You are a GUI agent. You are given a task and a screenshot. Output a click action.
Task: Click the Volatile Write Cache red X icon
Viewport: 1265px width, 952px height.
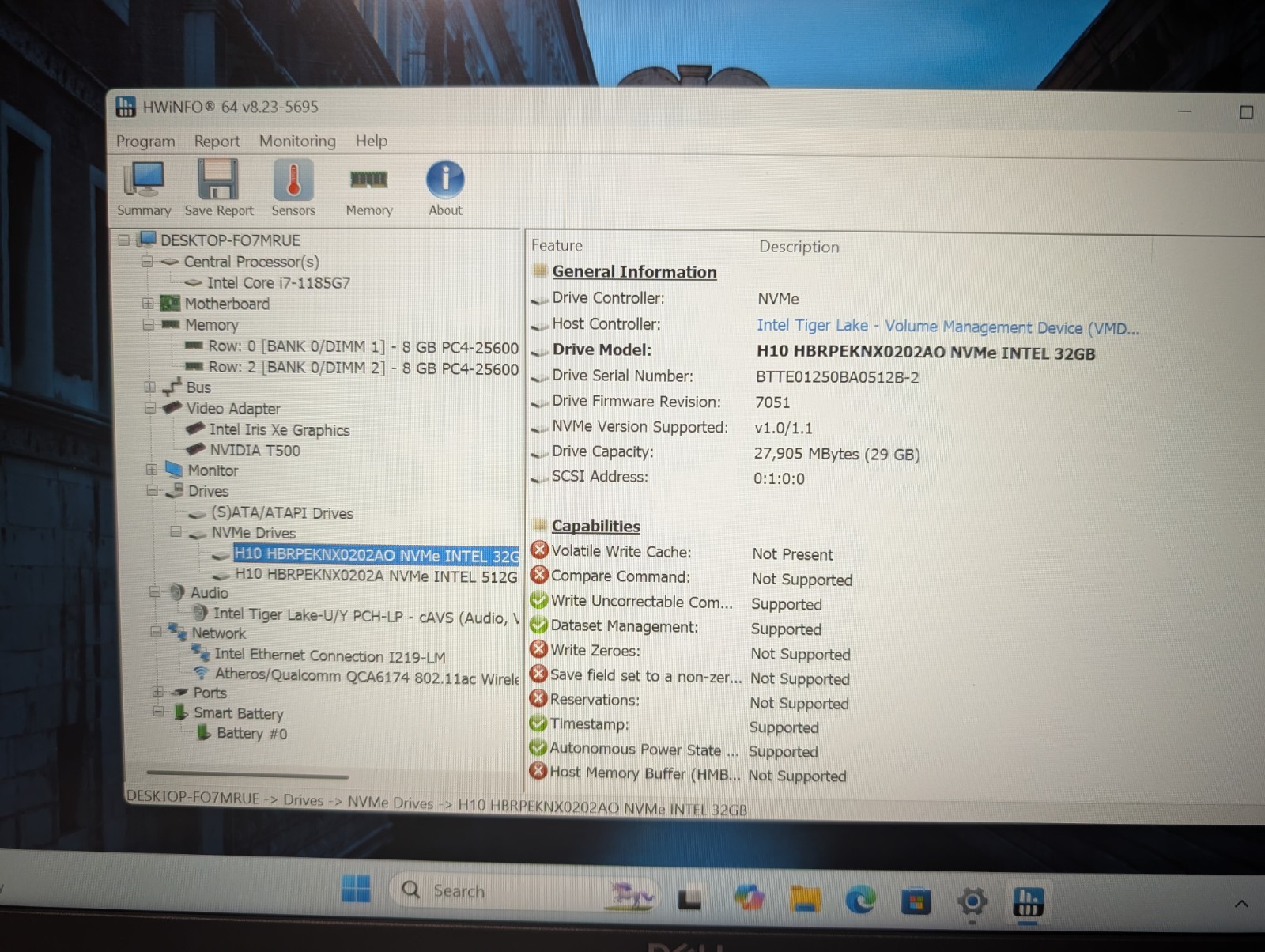click(539, 550)
